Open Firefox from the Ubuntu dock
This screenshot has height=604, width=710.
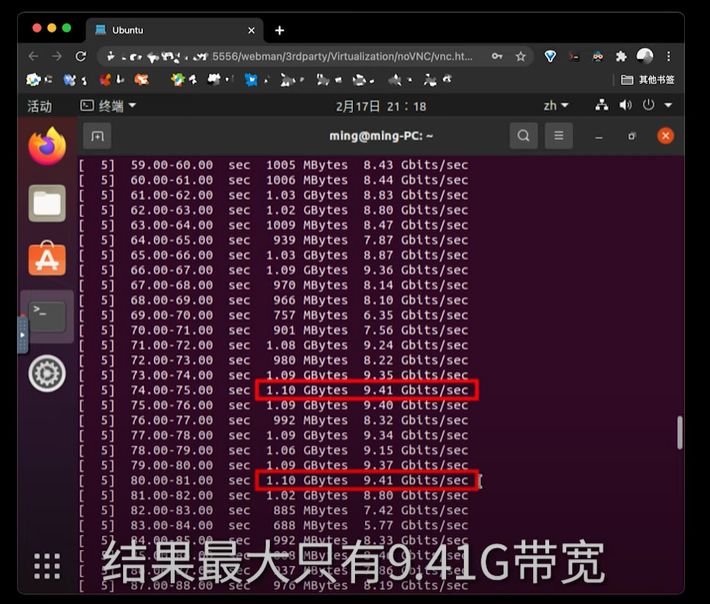tap(47, 146)
